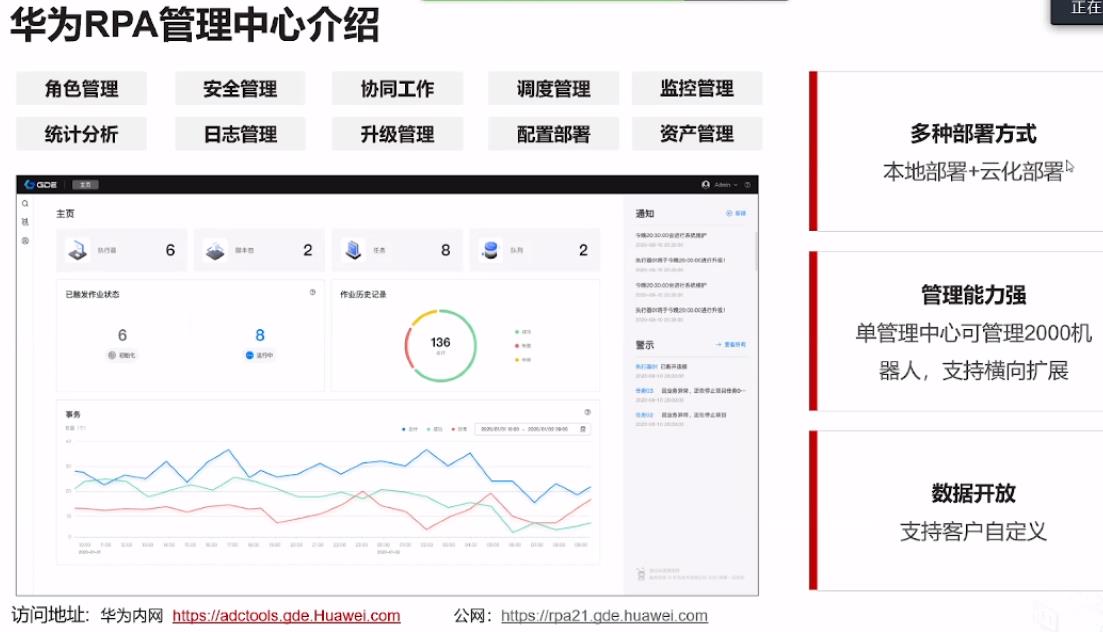This screenshot has height=632, width=1103.
Task: Open the adctools.gde.Huawei.com intranet link
Action: tap(286, 616)
